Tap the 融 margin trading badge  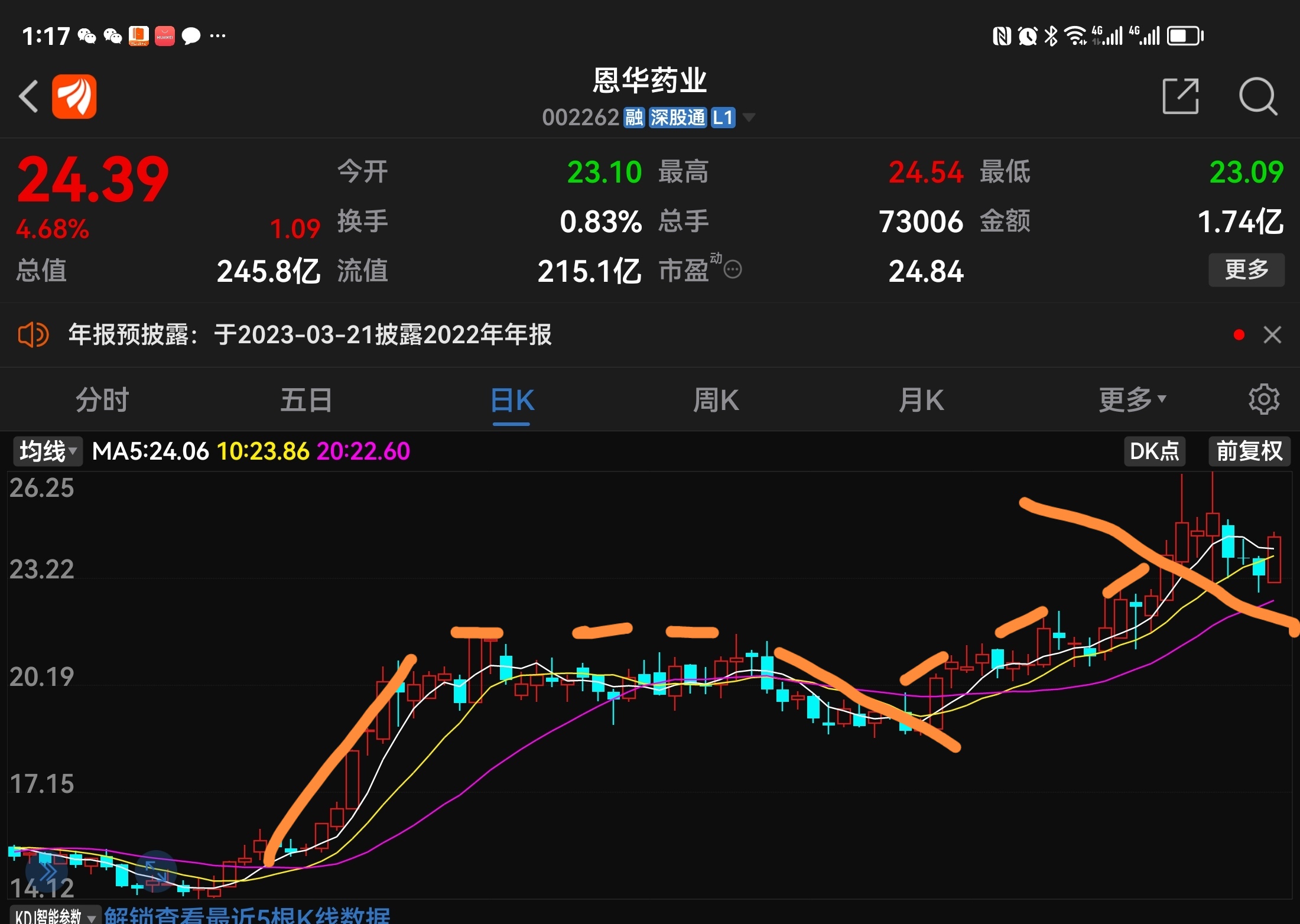[x=634, y=118]
